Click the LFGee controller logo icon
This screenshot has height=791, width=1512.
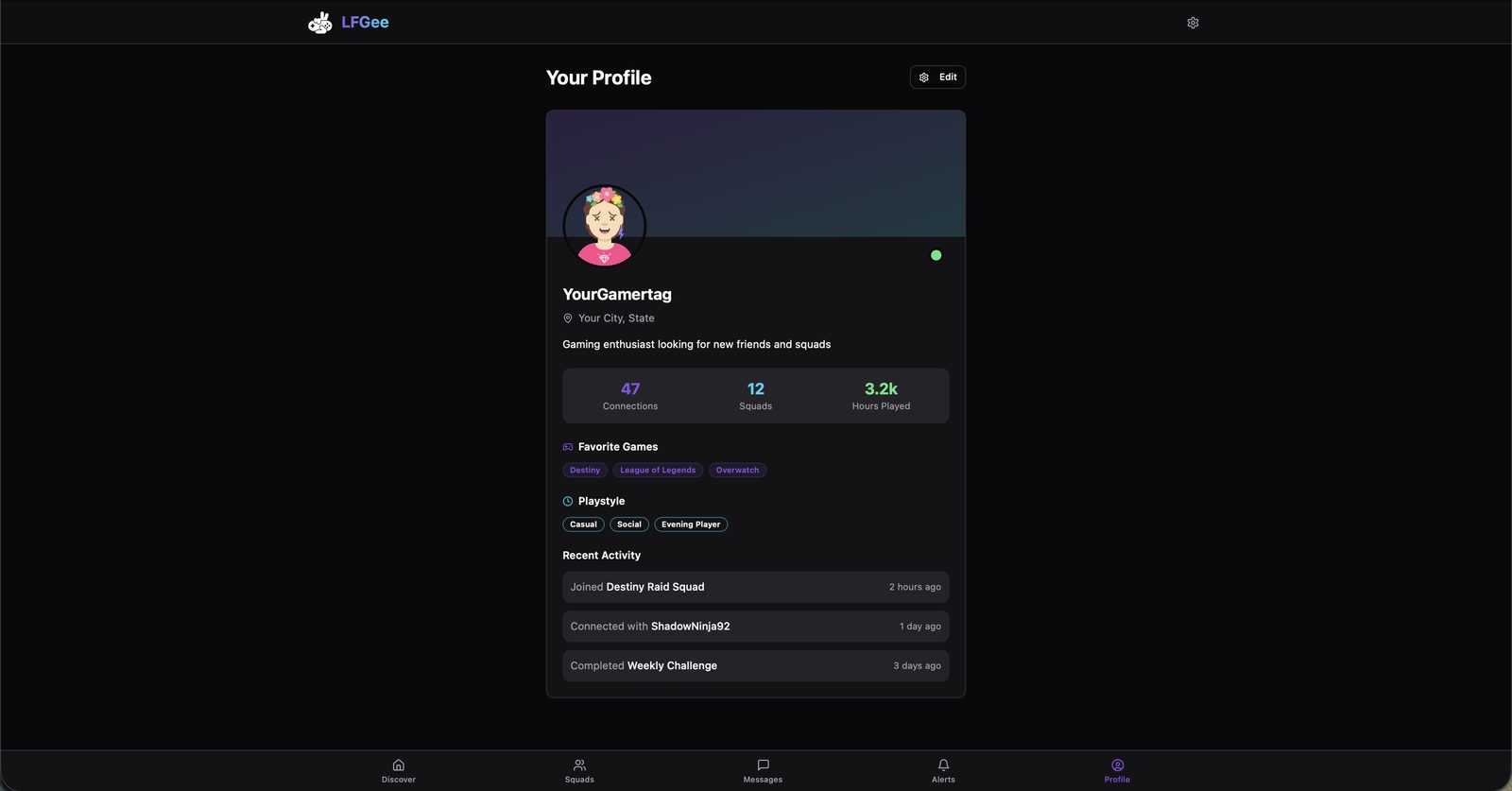tap(320, 23)
